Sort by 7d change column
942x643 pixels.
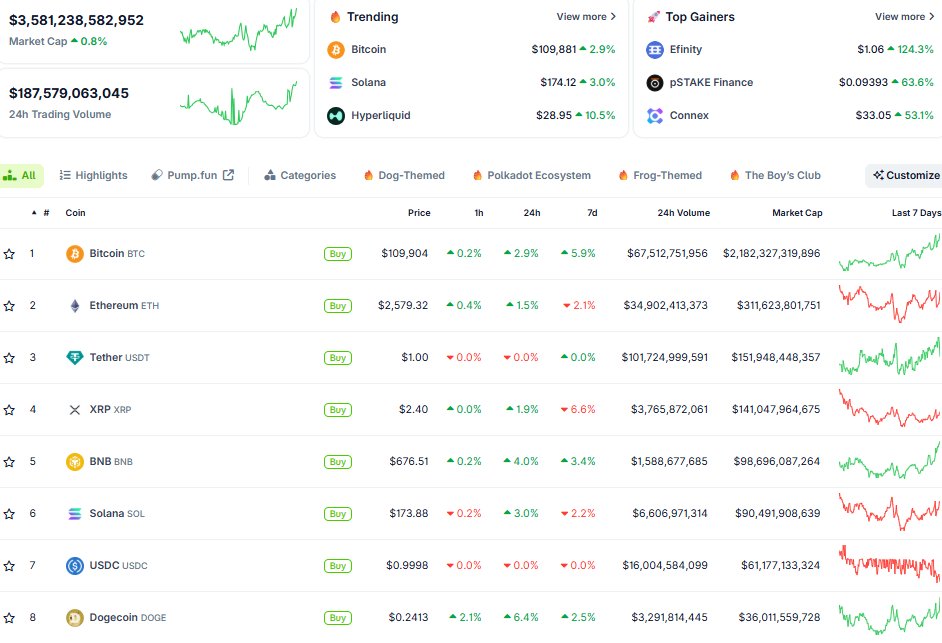[x=592, y=213]
